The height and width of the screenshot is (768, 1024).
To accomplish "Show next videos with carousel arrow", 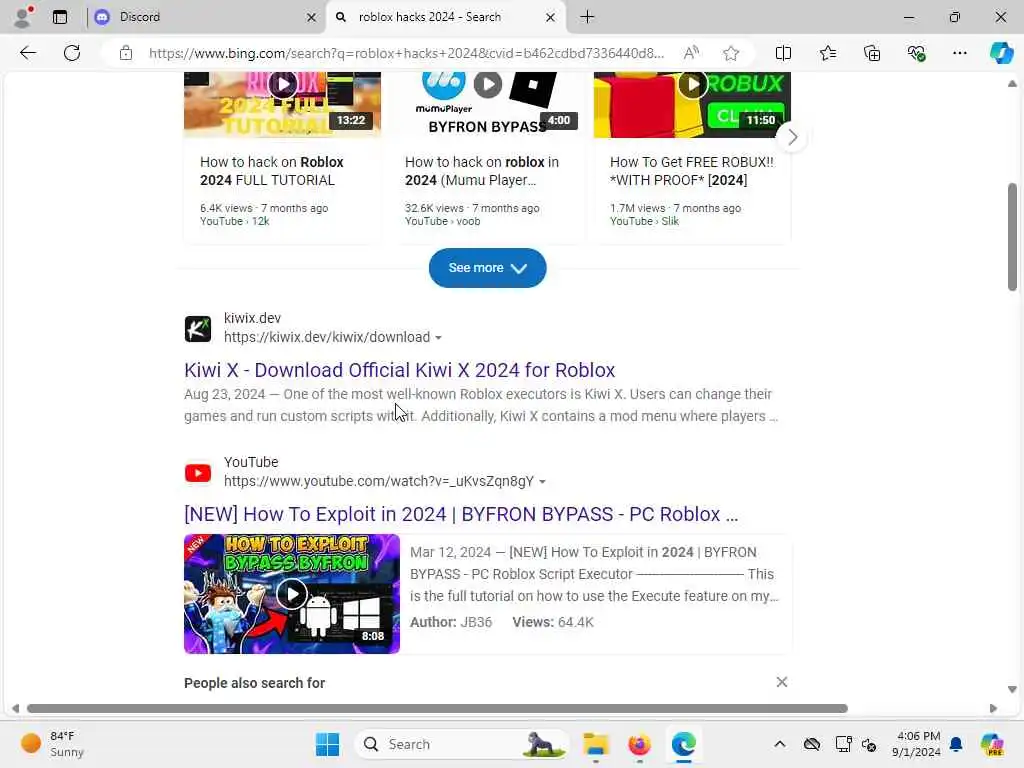I will tap(792, 137).
